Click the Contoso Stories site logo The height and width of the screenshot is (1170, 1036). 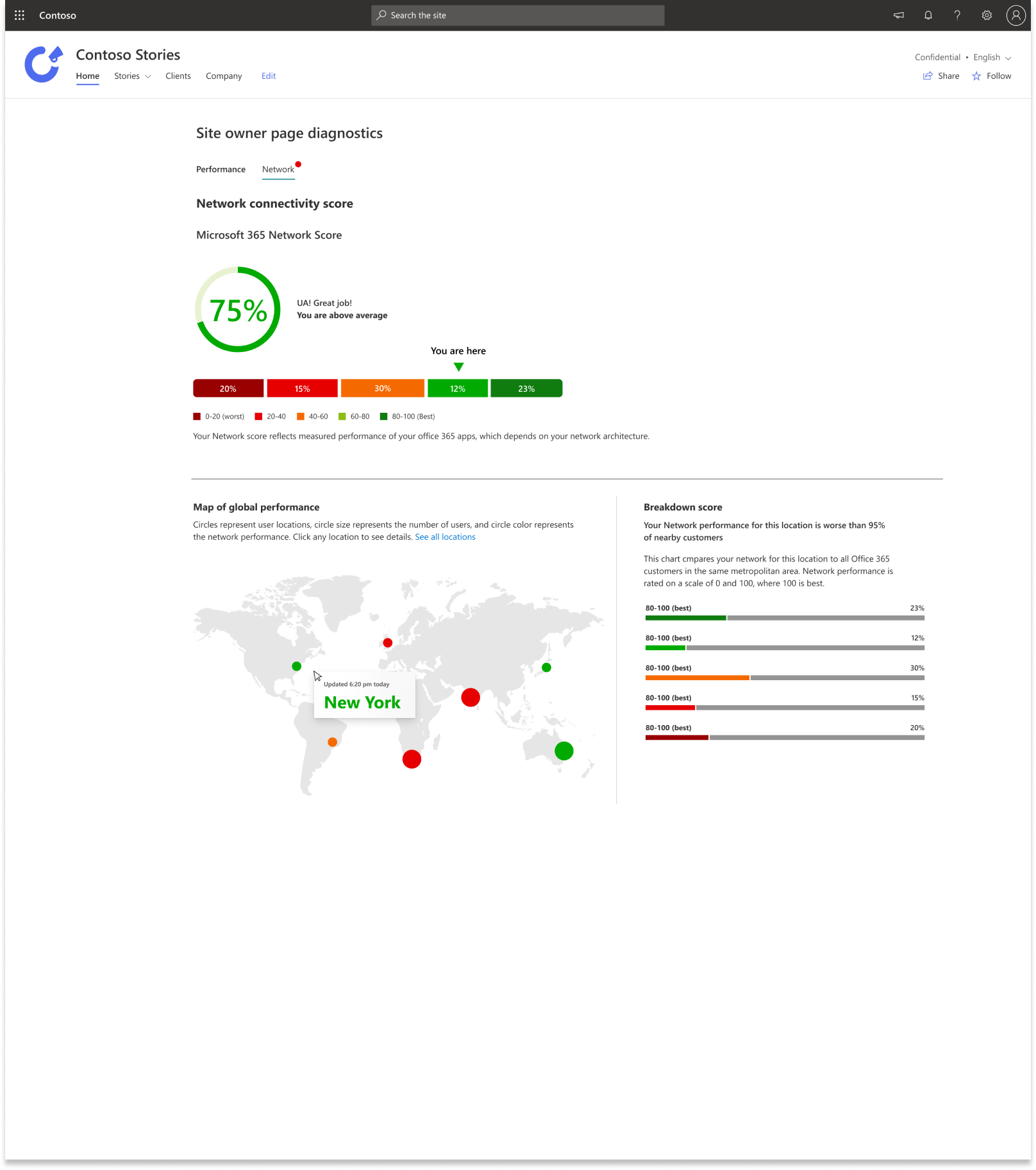point(44,64)
